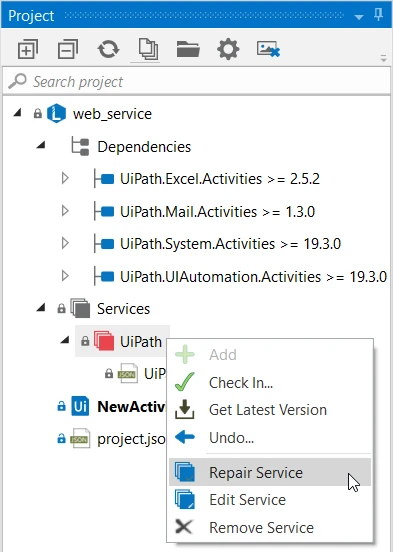This screenshot has width=393, height=552.
Task: Expand UiPath.Excel.Activities dependency
Action: (65, 178)
